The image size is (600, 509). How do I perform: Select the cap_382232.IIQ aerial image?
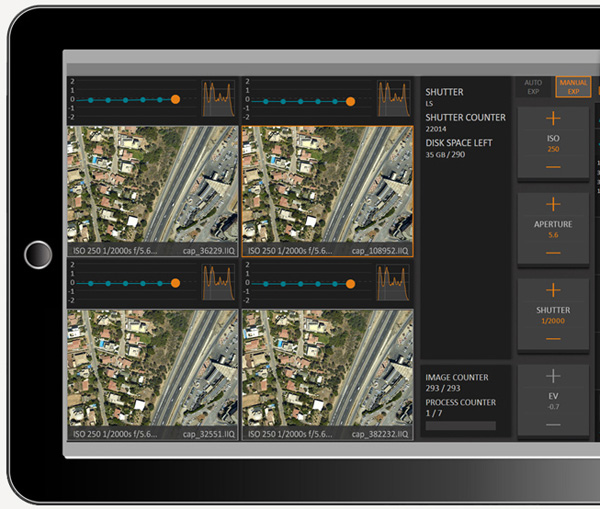click(328, 368)
